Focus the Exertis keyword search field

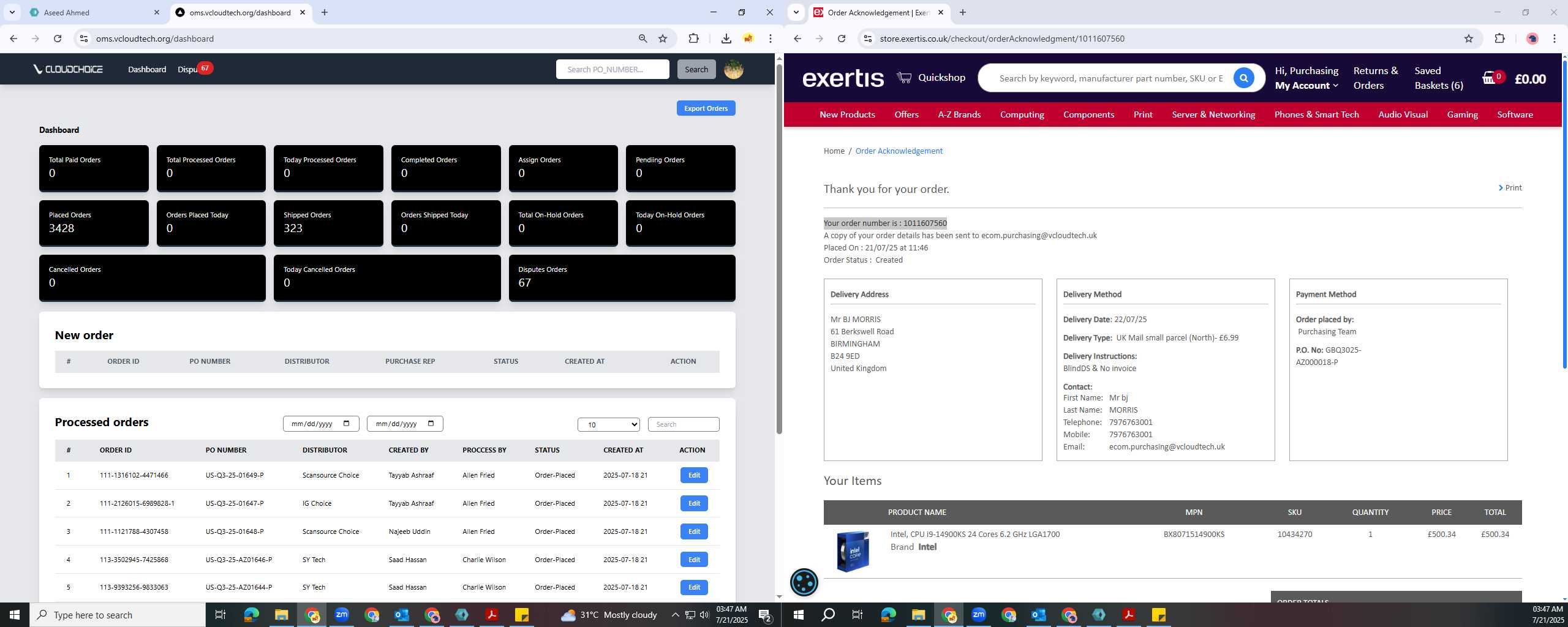[x=1110, y=78]
